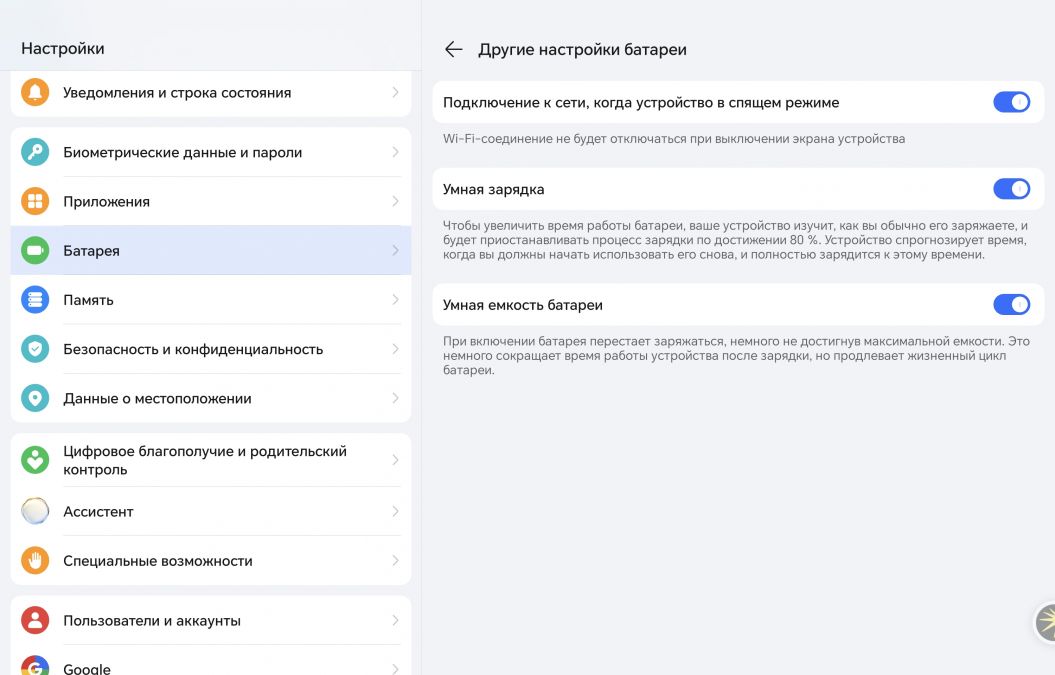The image size is (1055, 675).
Task: Turn off Умная емкость батареи switch
Action: click(x=1011, y=304)
